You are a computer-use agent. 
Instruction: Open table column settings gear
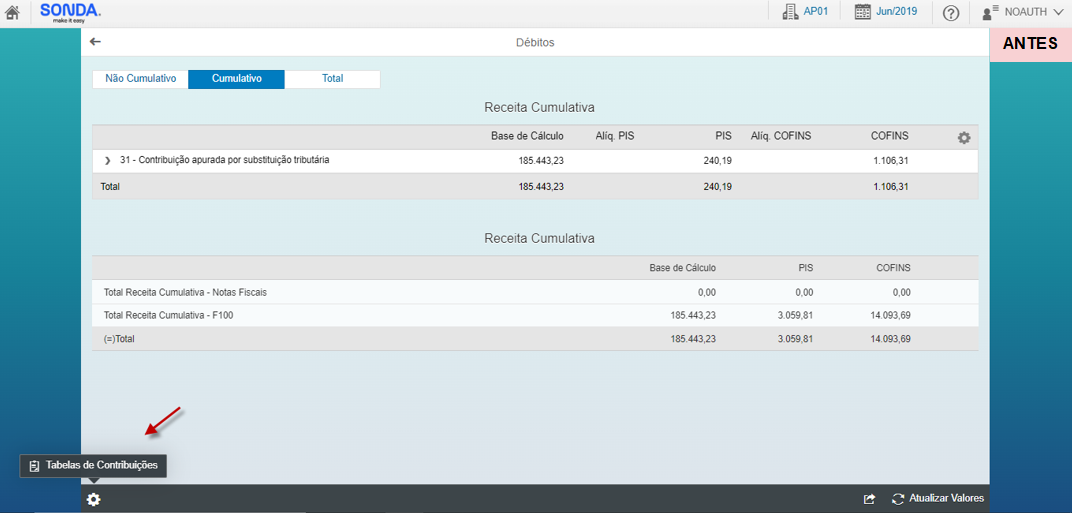pyautogui.click(x=964, y=138)
